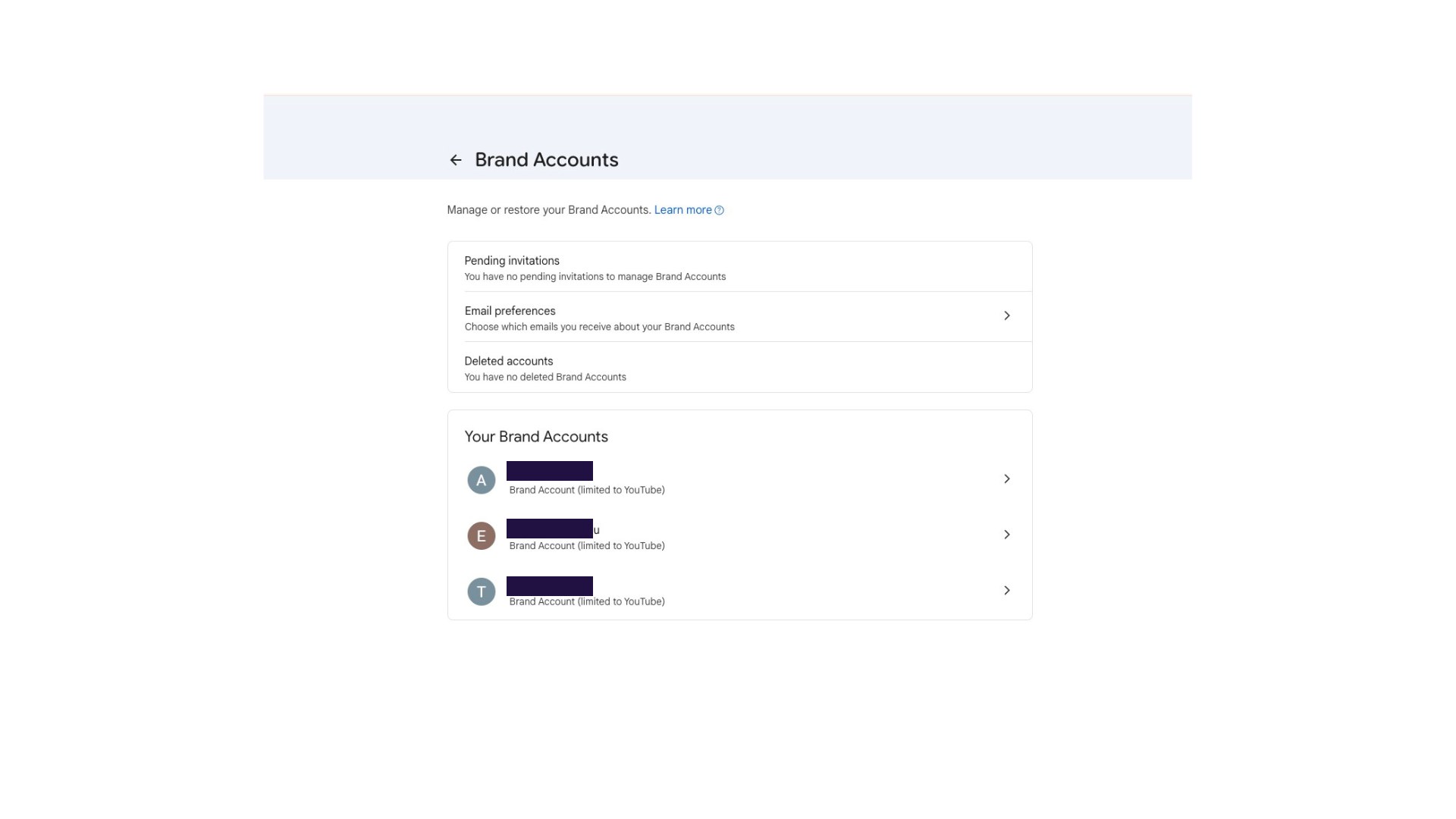Open Email preferences settings
Image resolution: width=1456 pixels, height=819 pixels.
pos(510,311)
